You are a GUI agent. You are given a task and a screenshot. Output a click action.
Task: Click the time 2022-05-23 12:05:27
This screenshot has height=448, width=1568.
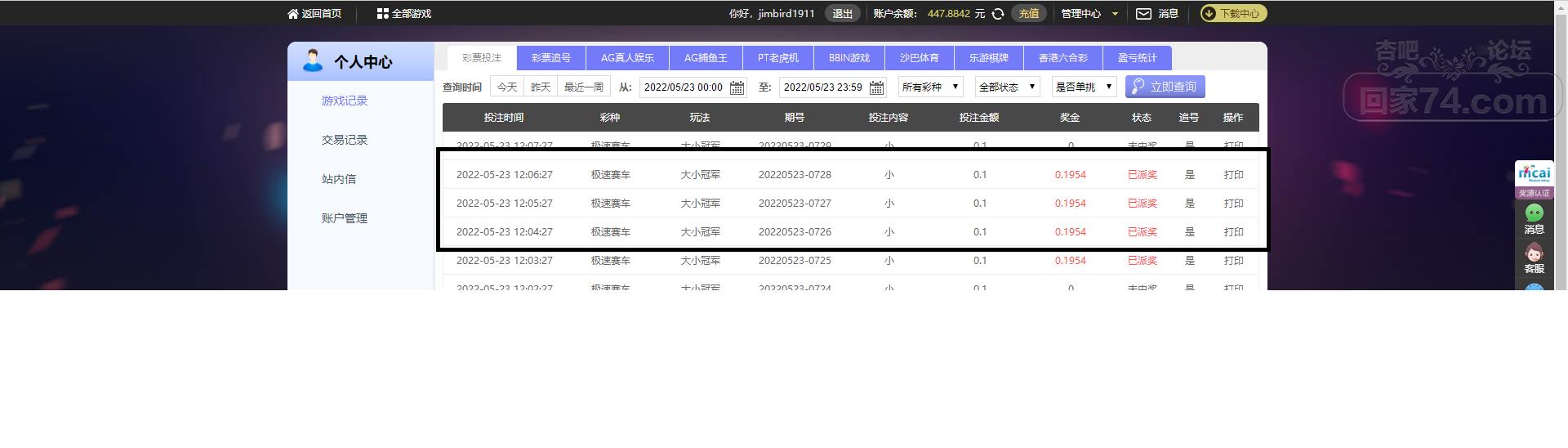tap(504, 204)
